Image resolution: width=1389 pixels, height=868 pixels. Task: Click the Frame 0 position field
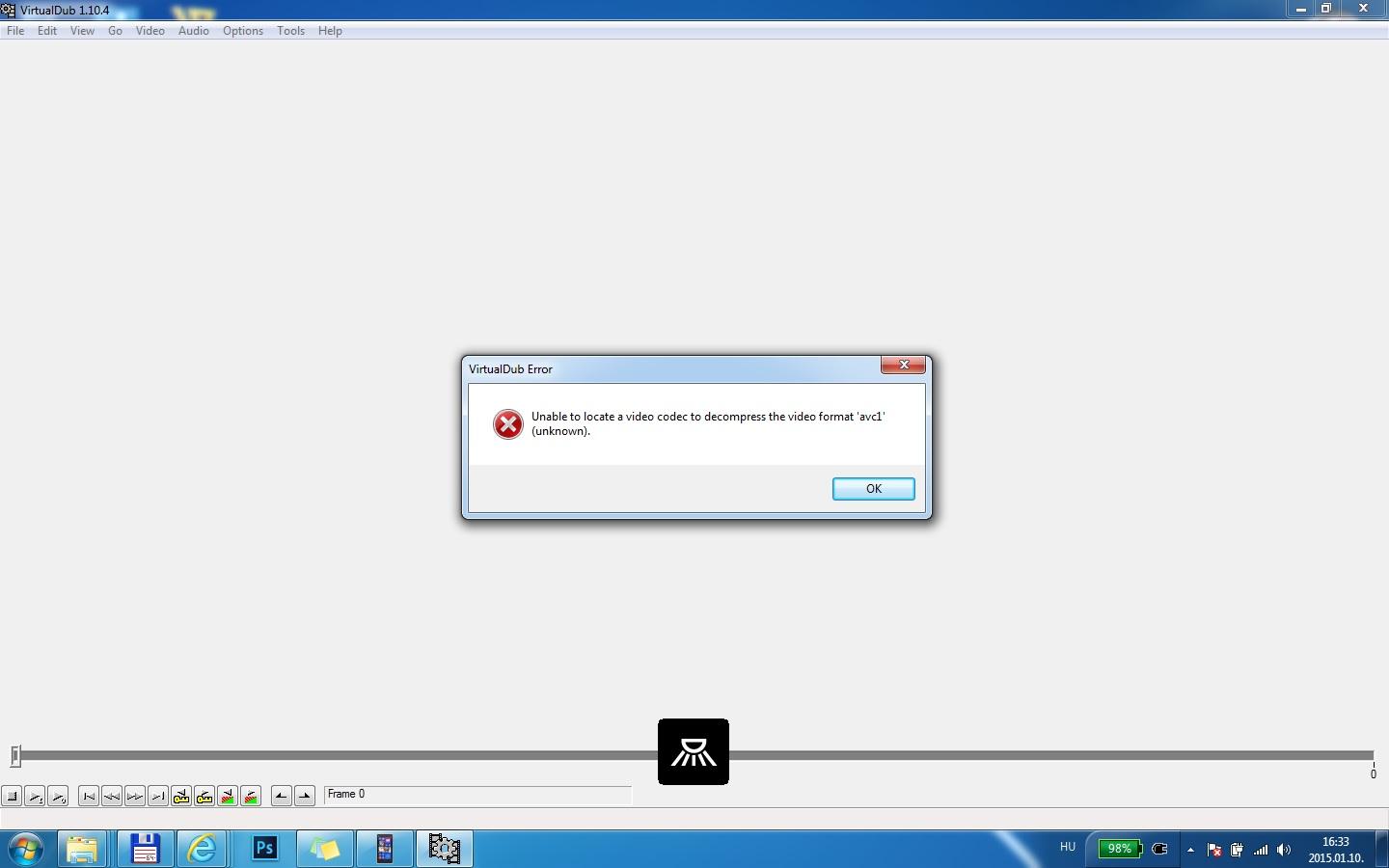pos(477,795)
